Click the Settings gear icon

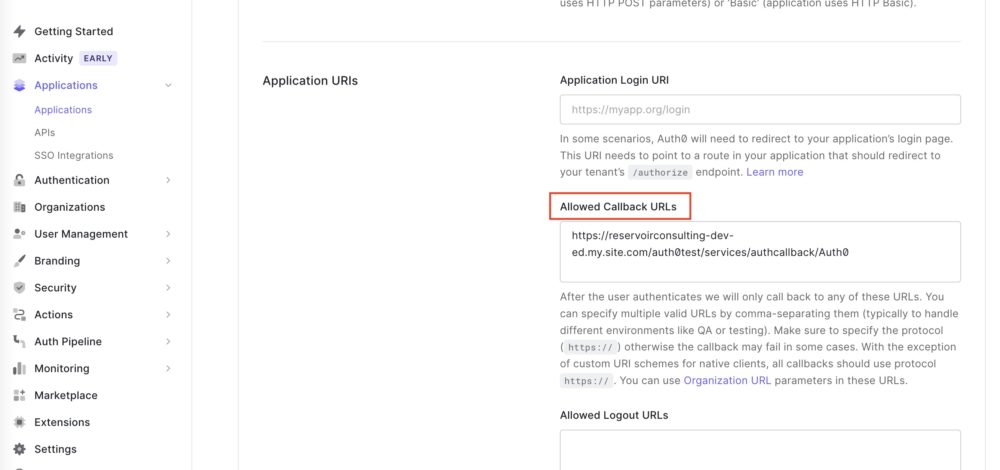(x=19, y=449)
